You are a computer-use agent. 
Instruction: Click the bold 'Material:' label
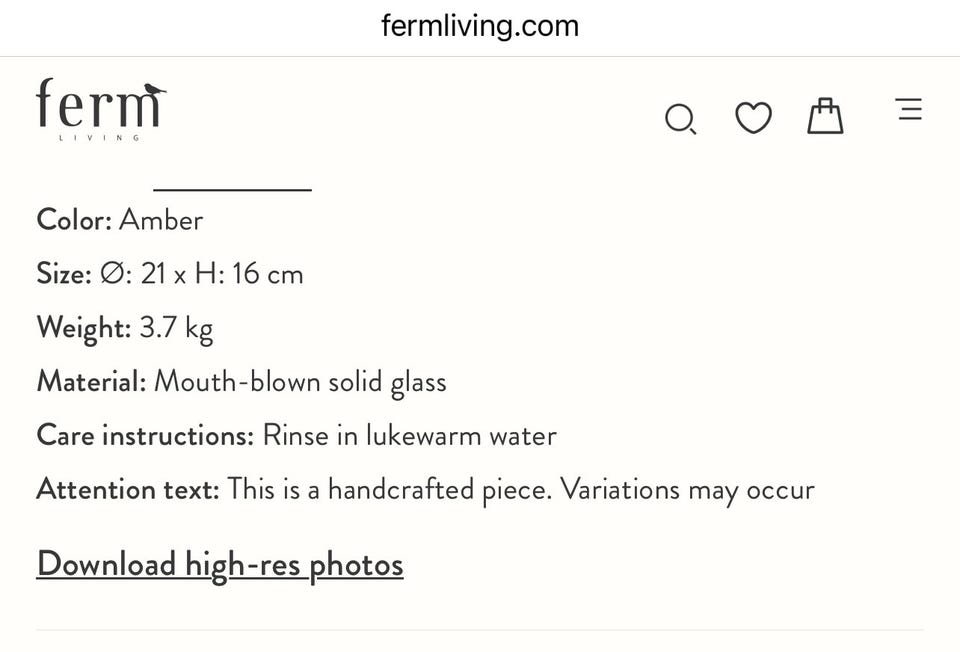91,382
